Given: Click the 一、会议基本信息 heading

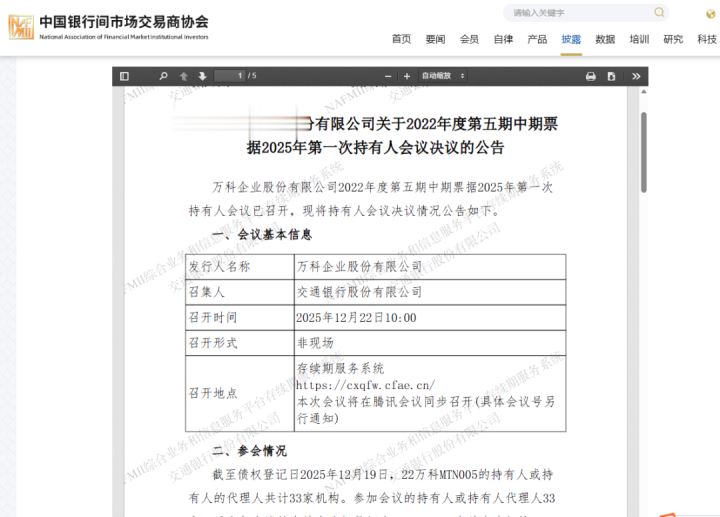Looking at the screenshot, I should click(263, 235).
